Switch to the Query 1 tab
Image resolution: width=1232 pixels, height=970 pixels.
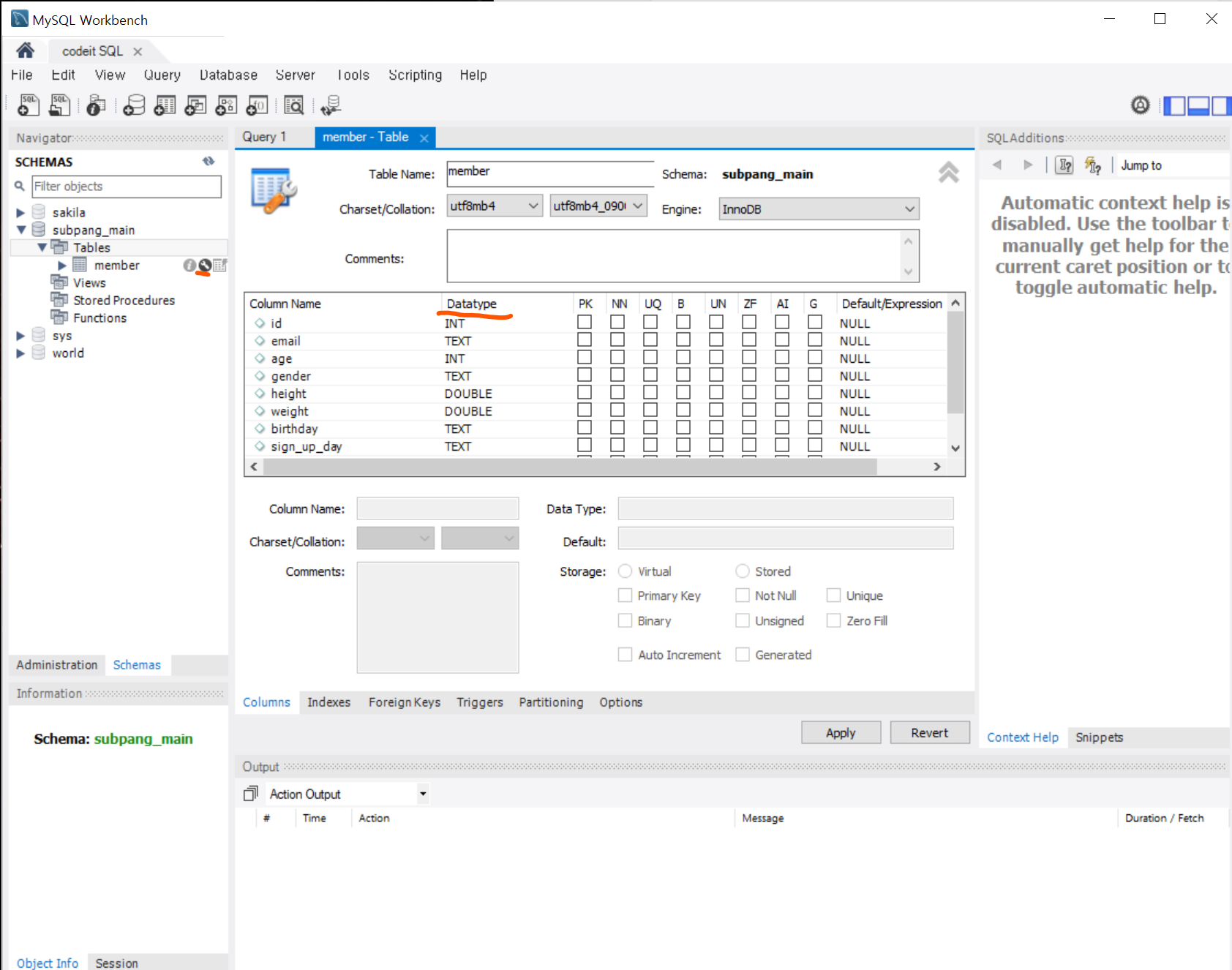click(264, 137)
